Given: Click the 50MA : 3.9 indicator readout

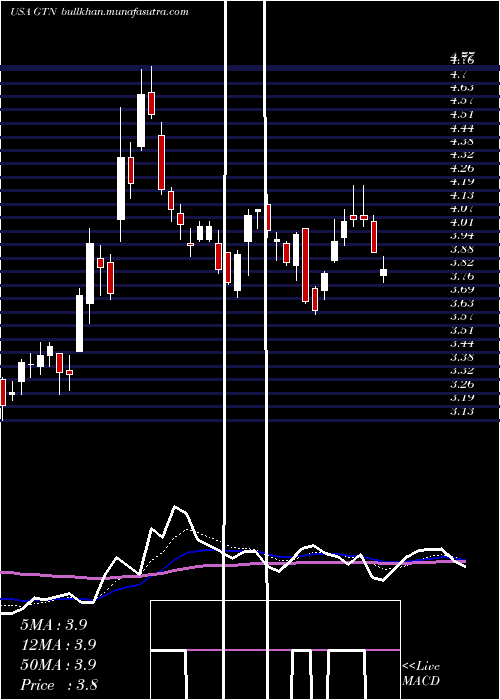Looking at the screenshot, I should (58, 664).
